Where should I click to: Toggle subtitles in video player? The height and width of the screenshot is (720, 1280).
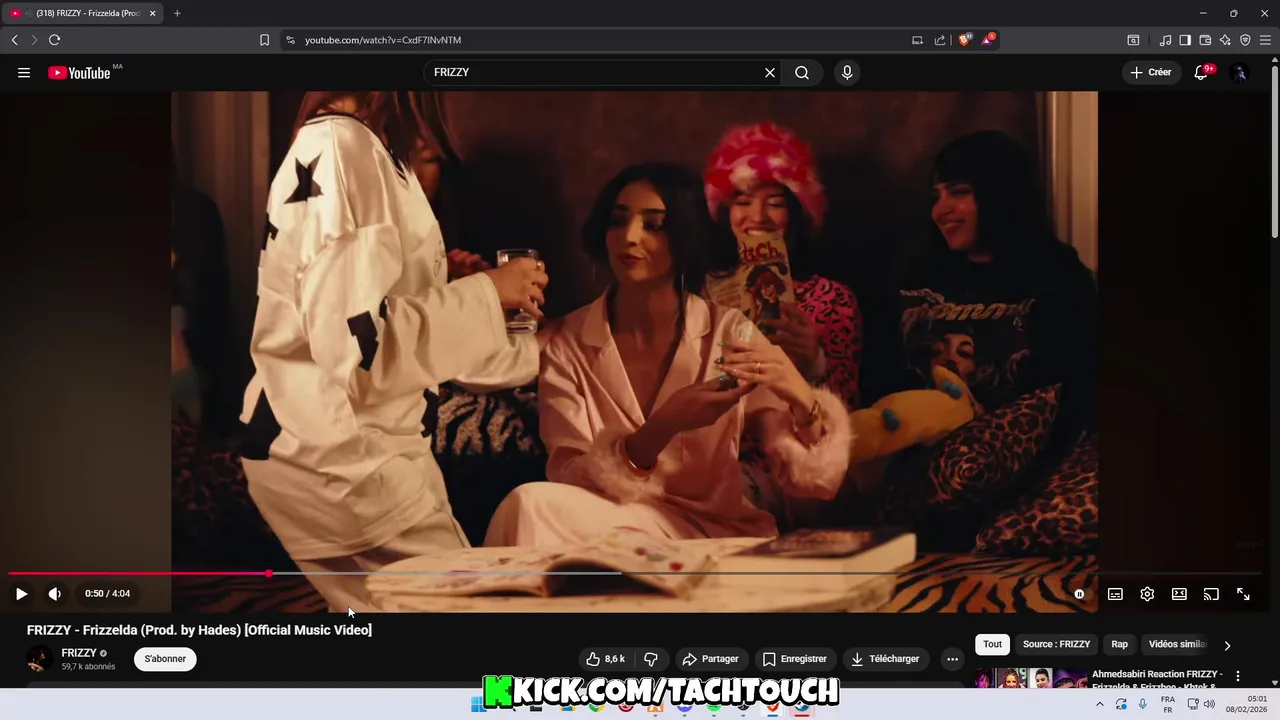coord(1115,594)
